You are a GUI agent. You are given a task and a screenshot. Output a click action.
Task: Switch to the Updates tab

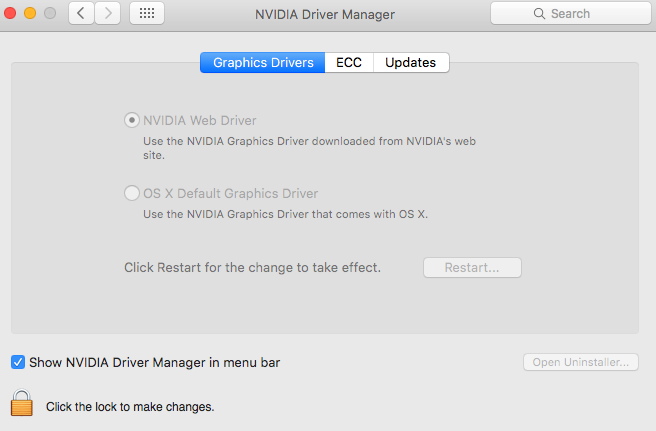[411, 62]
